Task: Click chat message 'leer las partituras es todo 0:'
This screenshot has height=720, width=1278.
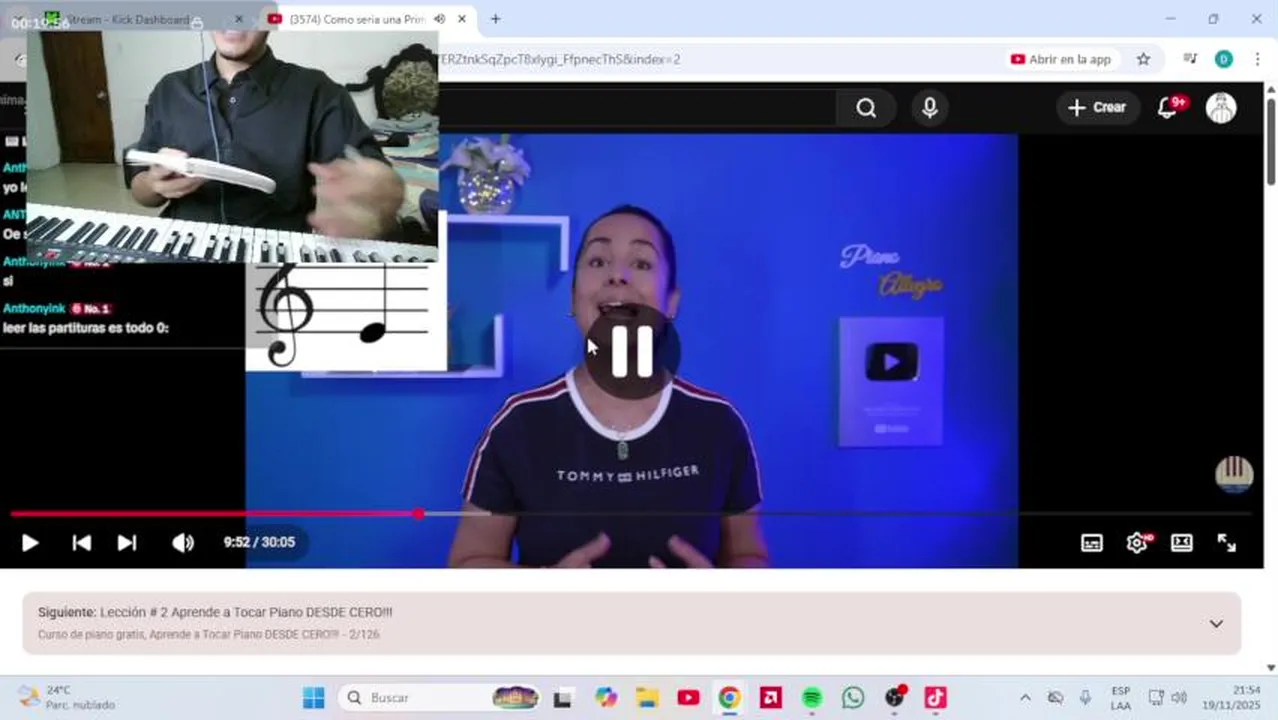Action: [x=86, y=328]
